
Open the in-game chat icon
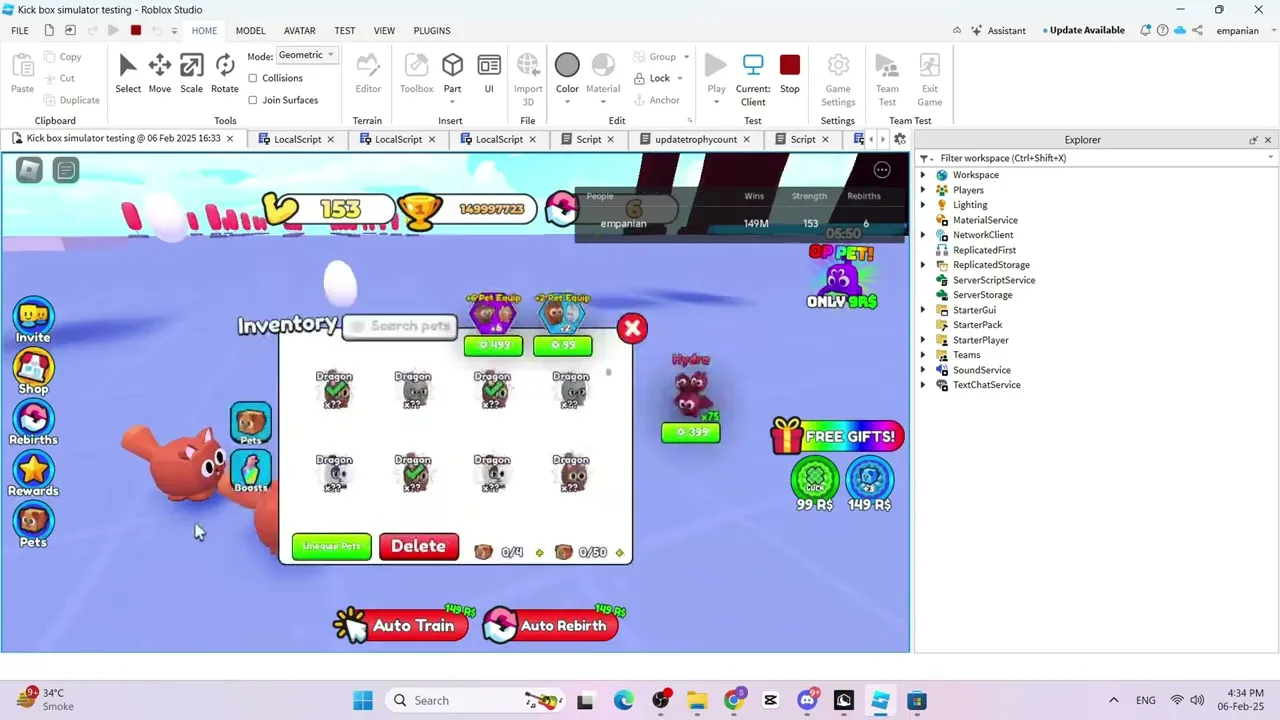tap(66, 170)
